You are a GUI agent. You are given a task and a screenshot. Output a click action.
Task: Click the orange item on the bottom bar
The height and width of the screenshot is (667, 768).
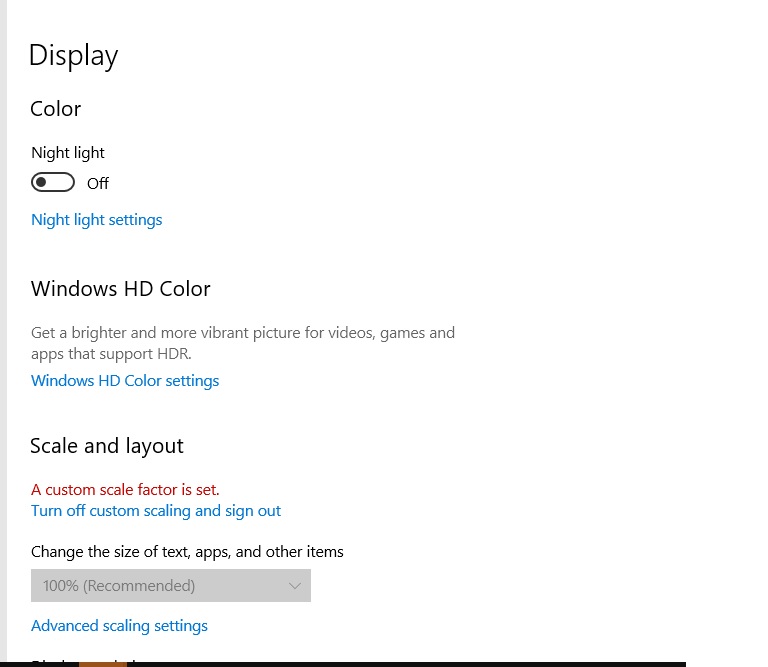[x=96, y=663]
